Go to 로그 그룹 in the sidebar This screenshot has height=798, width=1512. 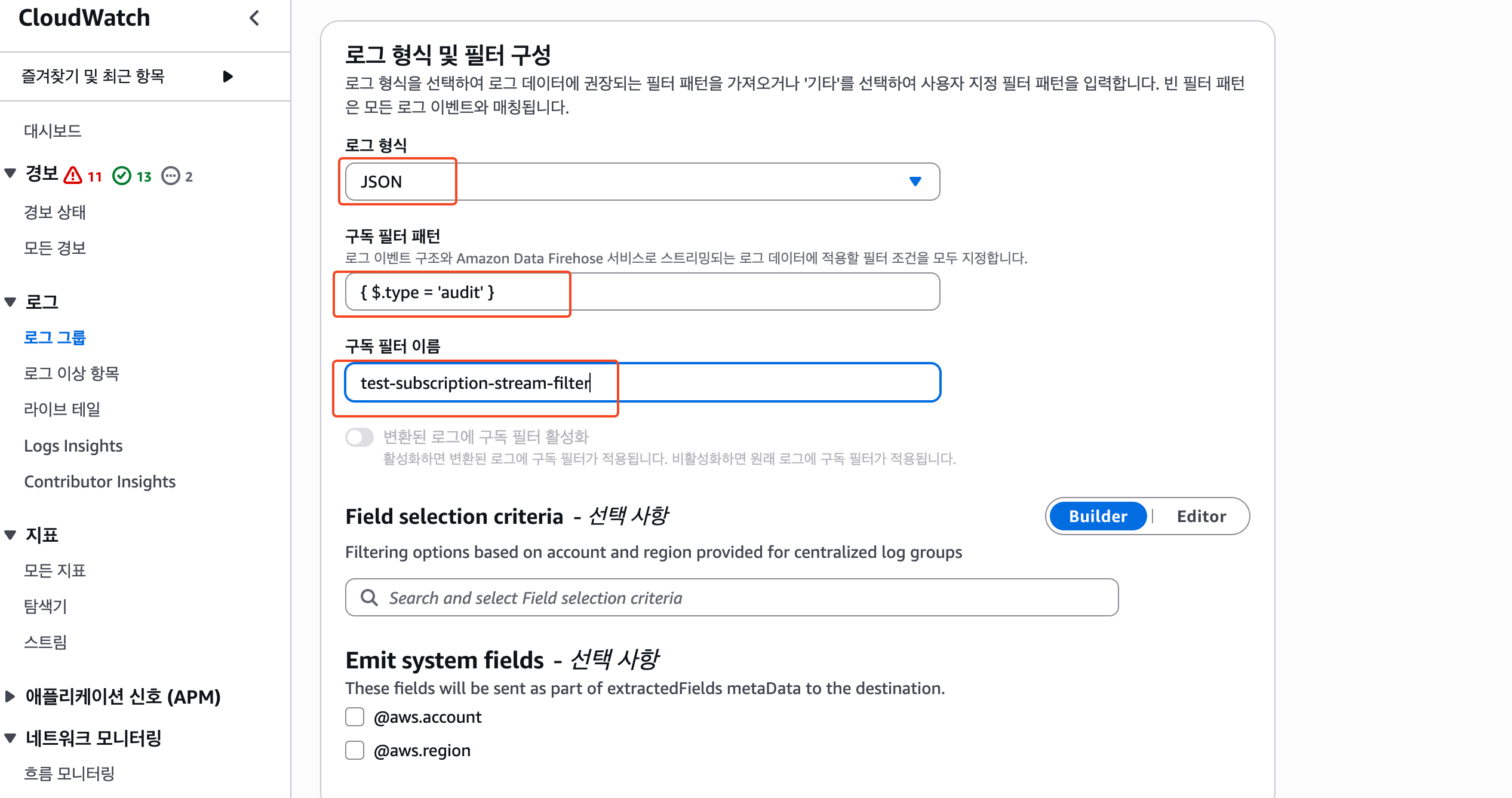(55, 337)
